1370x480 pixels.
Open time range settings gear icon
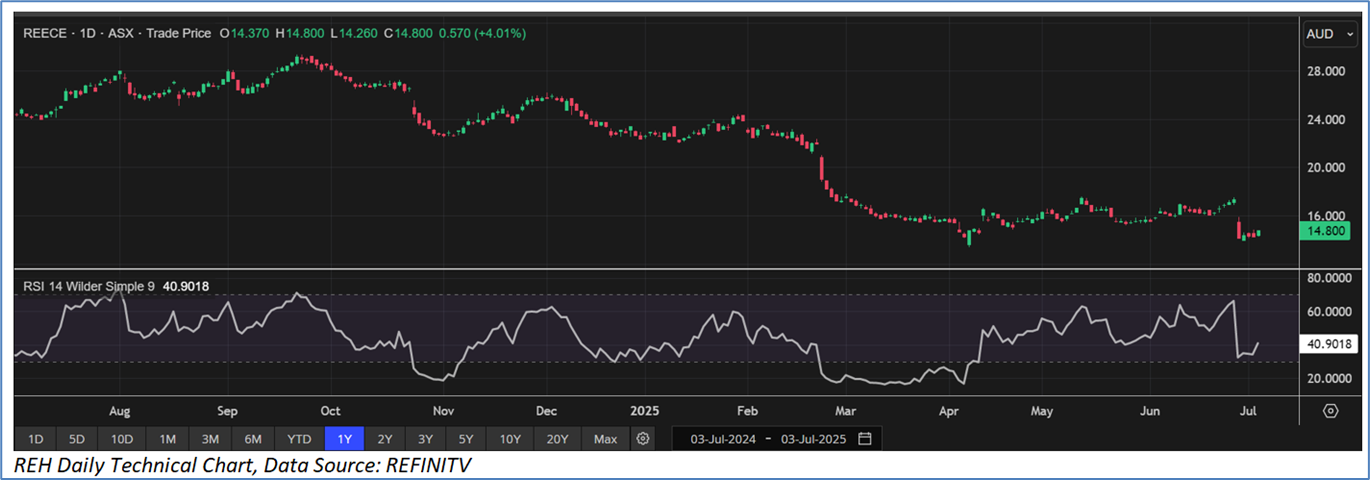[x=643, y=439]
